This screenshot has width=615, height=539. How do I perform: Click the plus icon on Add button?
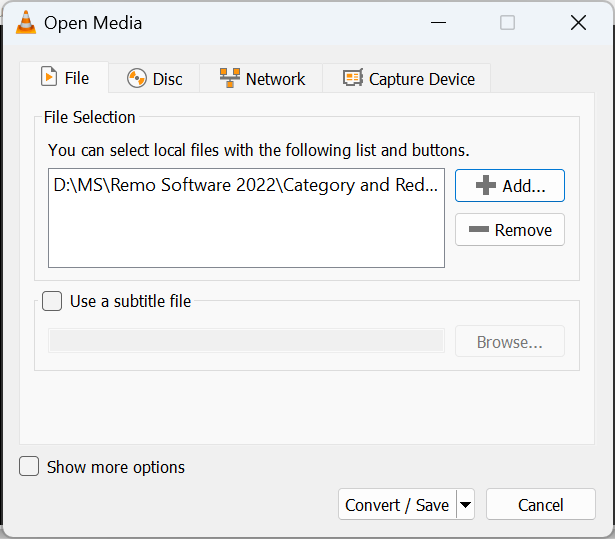[486, 185]
